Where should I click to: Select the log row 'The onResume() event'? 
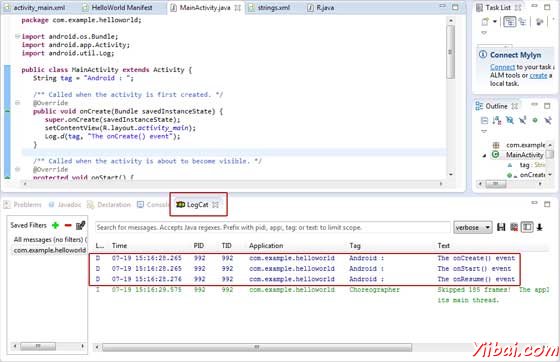point(305,279)
